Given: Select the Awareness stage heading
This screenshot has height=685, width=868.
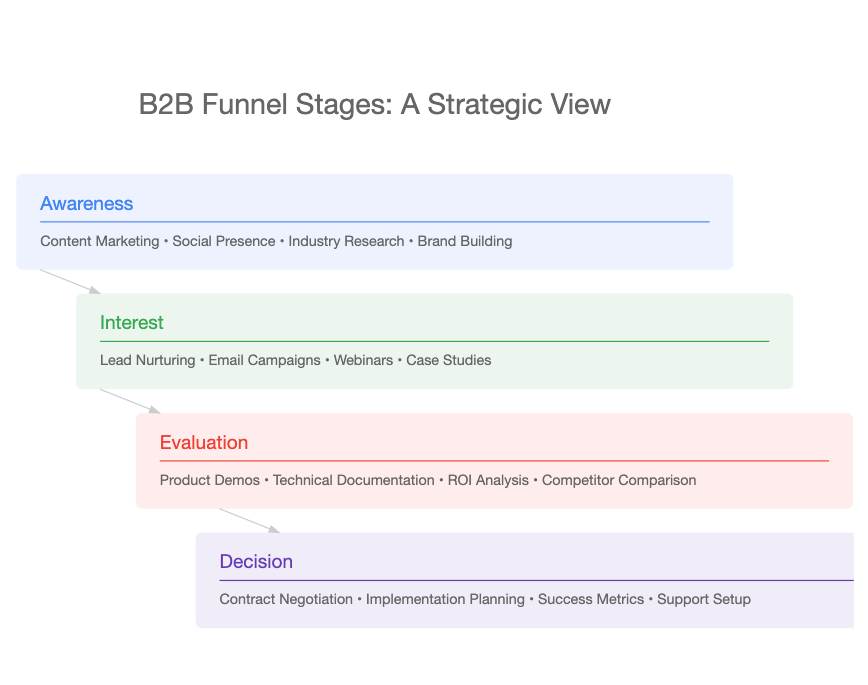Looking at the screenshot, I should pos(86,203).
